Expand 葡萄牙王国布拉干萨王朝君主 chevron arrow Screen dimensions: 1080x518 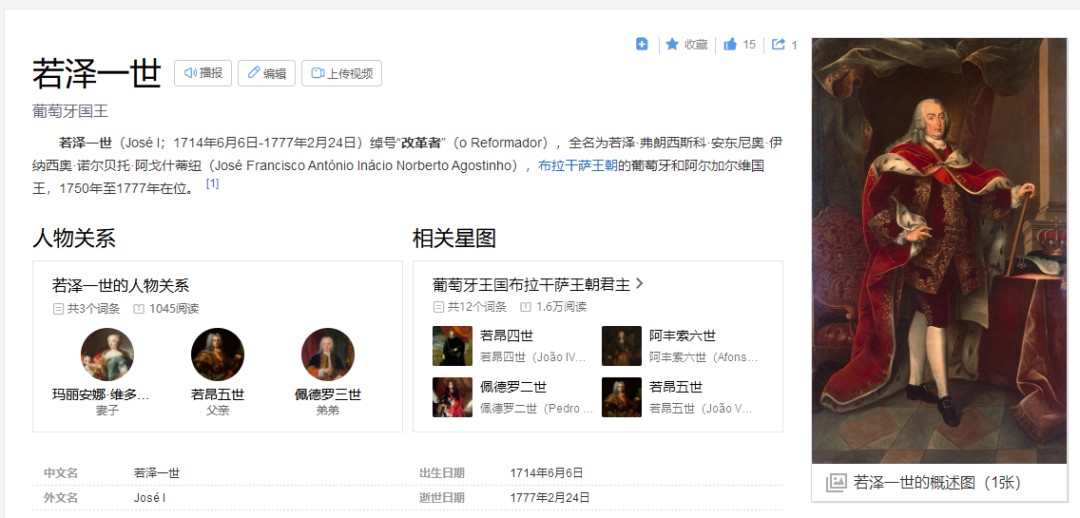pyautogui.click(x=639, y=284)
